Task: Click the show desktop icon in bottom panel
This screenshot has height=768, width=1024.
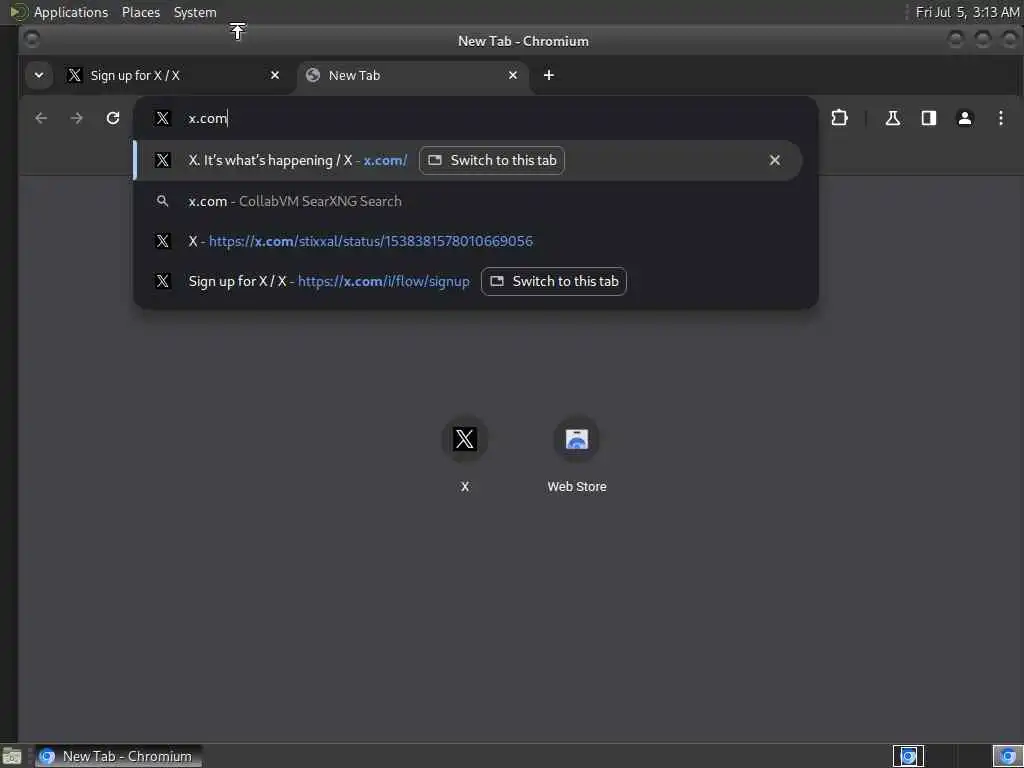Action: coord(12,757)
